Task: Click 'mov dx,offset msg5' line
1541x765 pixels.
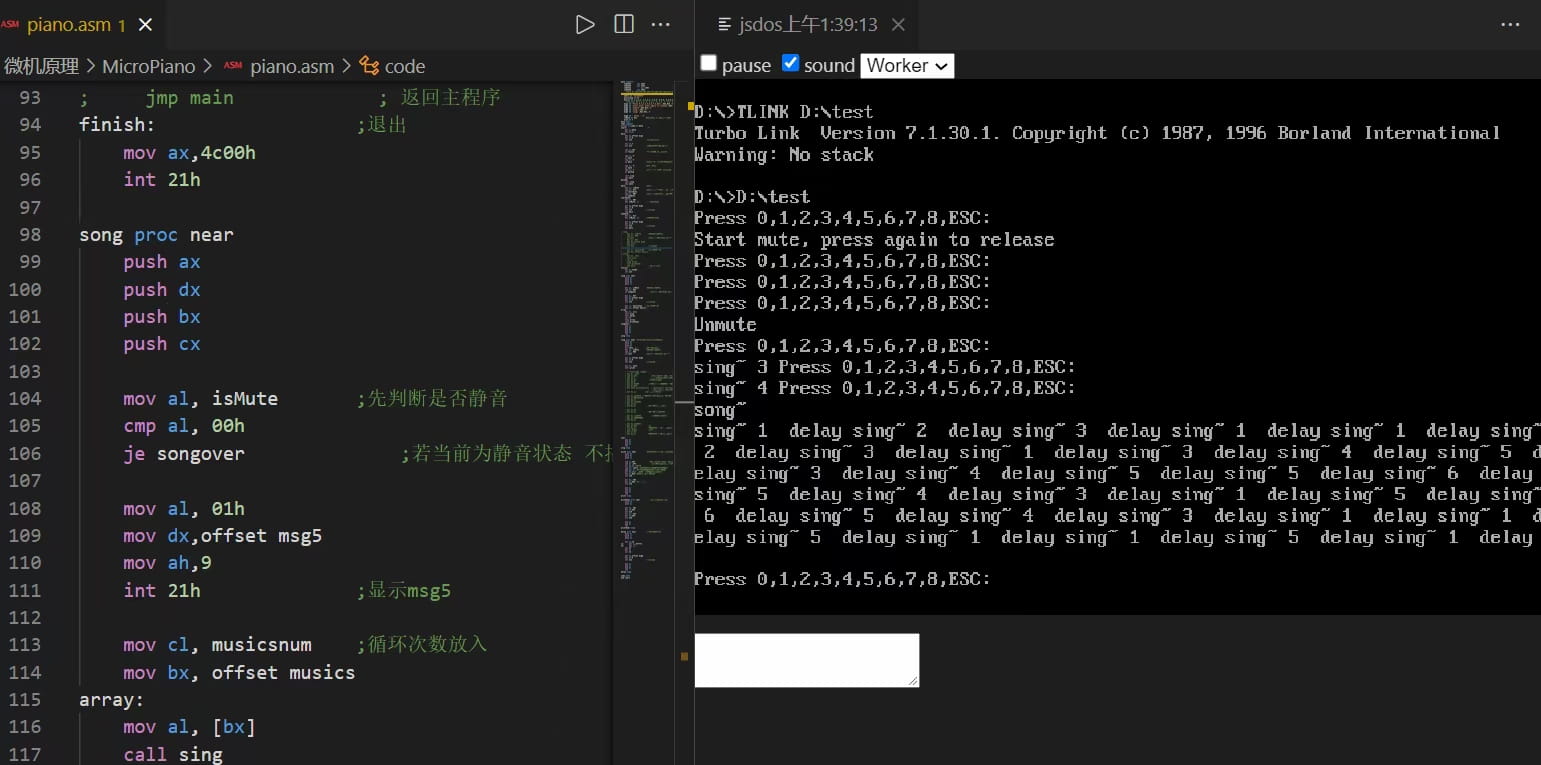Action: (x=223, y=535)
